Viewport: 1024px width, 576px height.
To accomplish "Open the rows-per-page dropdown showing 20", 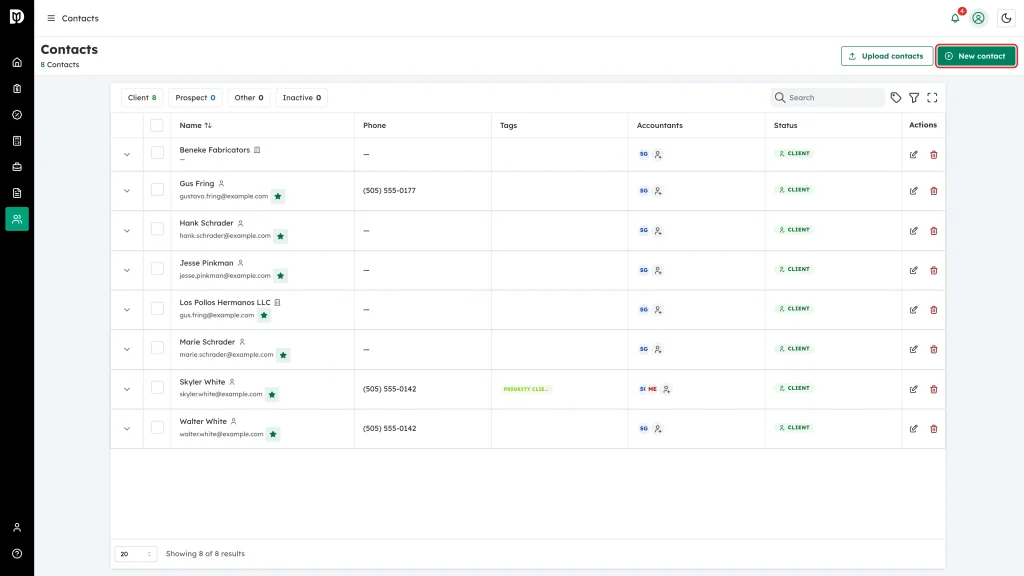I will (135, 554).
